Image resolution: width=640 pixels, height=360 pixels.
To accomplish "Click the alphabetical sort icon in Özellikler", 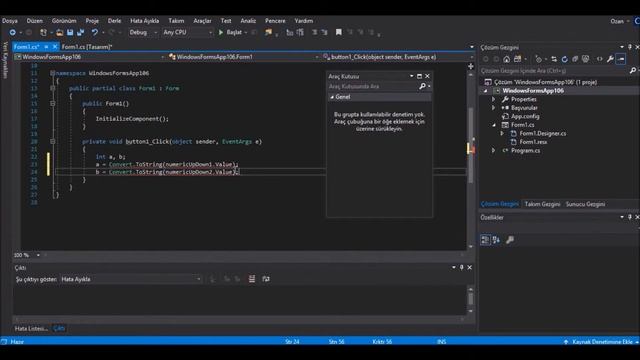I will point(496,240).
